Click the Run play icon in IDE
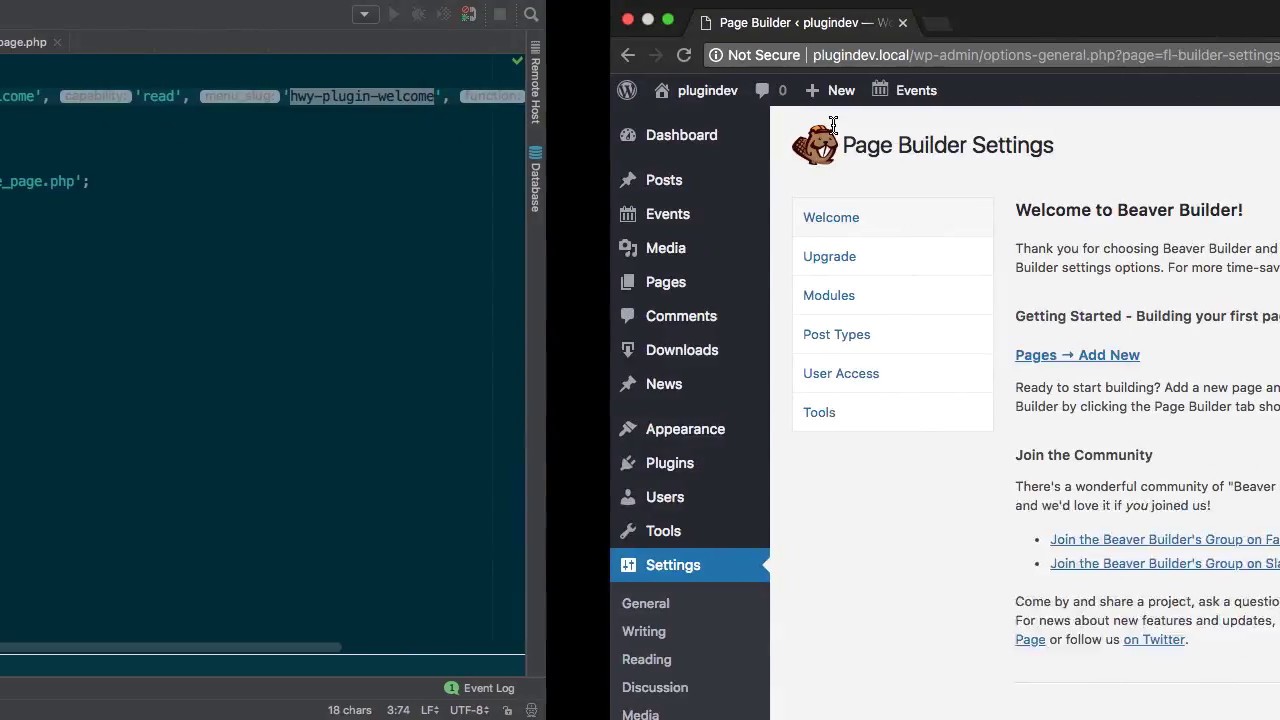Image resolution: width=1280 pixels, height=720 pixels. point(393,14)
